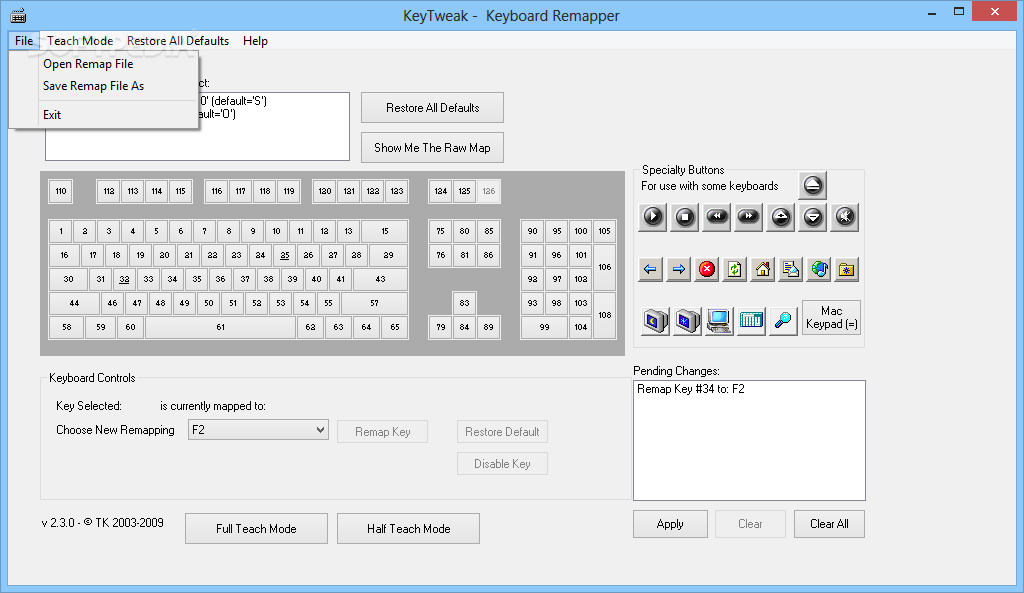Select keyboard key 25
The width and height of the screenshot is (1024, 593).
pos(284,255)
